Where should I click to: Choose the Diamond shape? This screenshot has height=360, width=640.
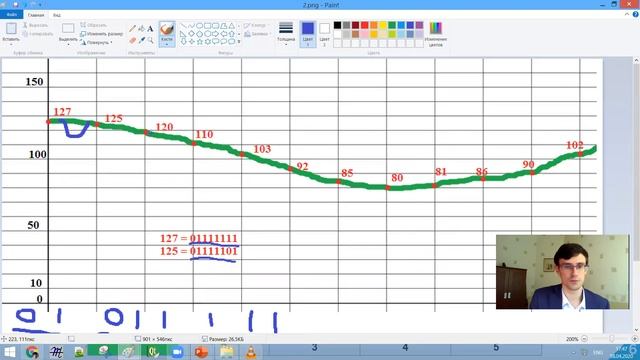pyautogui.click(x=191, y=34)
